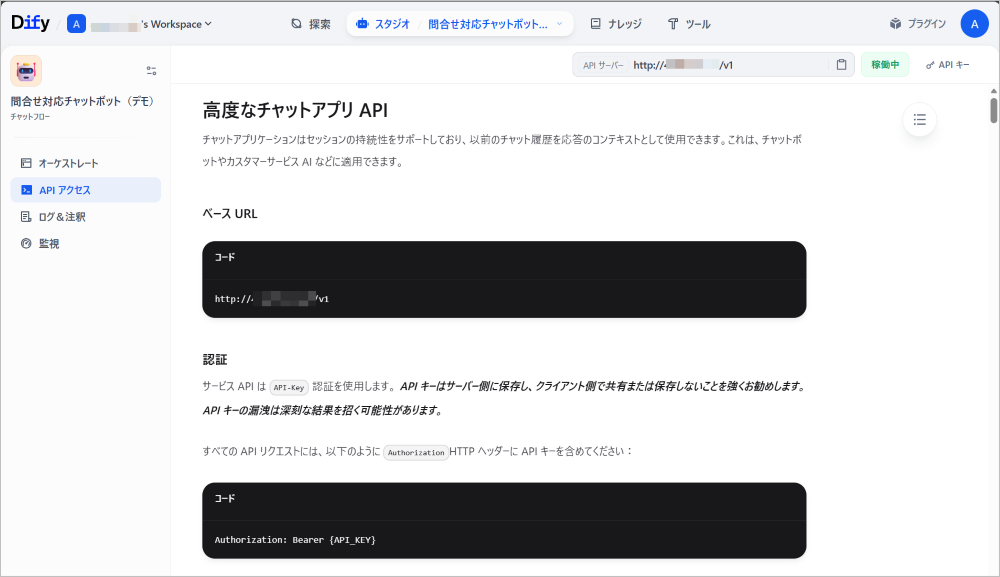Open app settings sliders icon in sidebar

151,71
